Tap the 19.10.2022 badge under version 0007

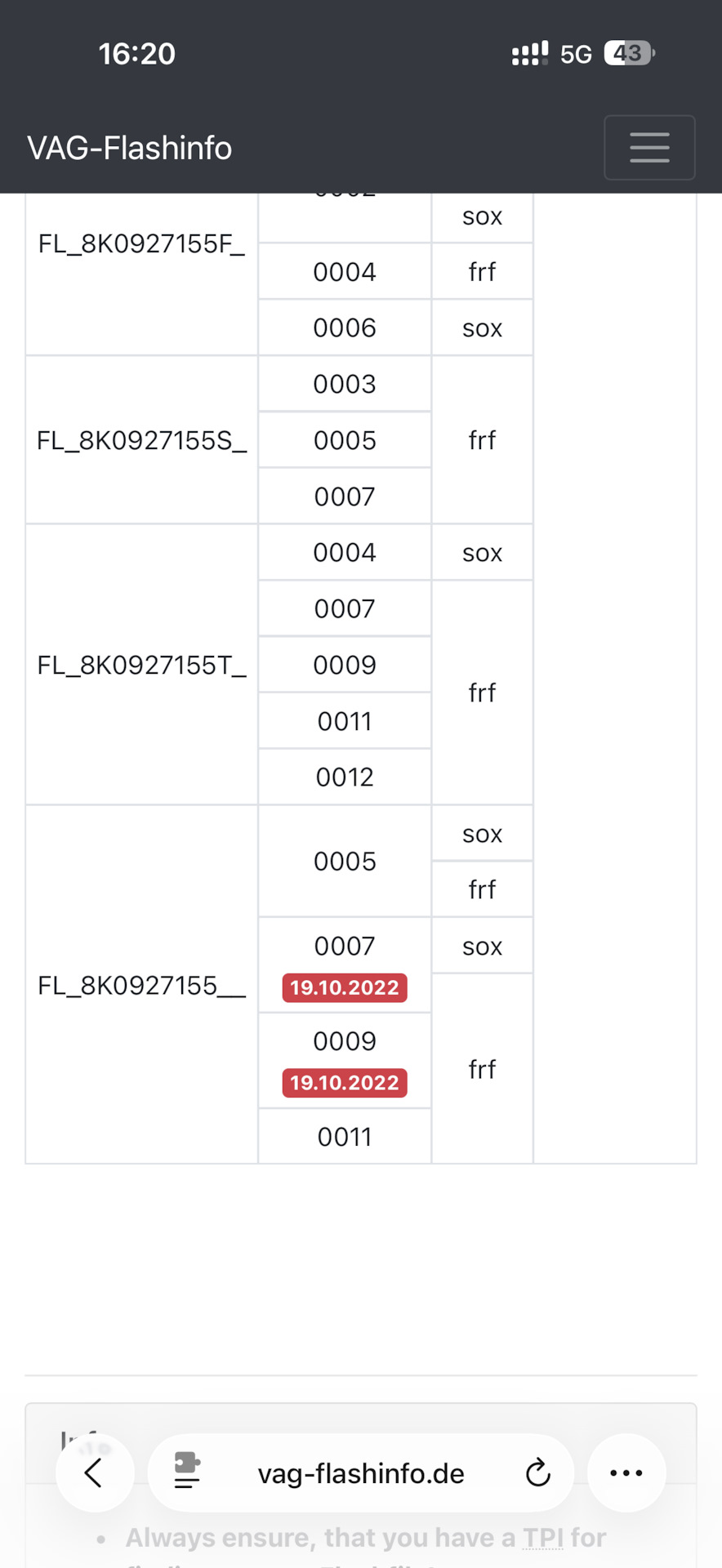coord(345,987)
